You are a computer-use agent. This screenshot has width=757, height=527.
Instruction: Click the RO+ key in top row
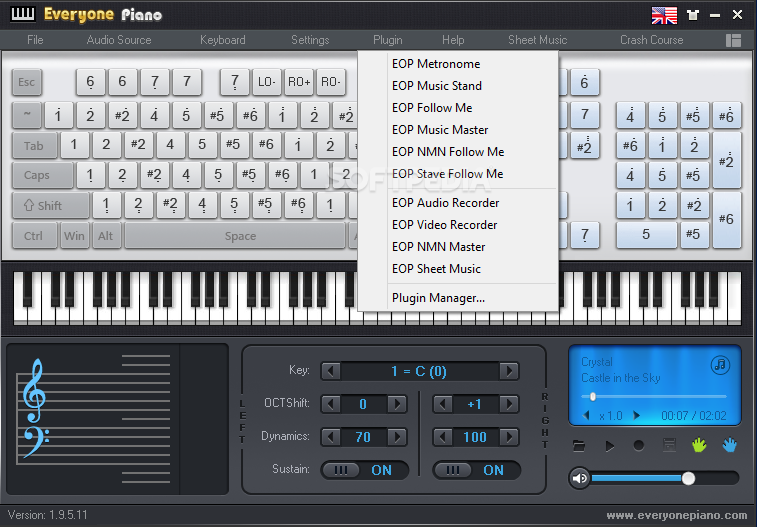click(x=299, y=82)
